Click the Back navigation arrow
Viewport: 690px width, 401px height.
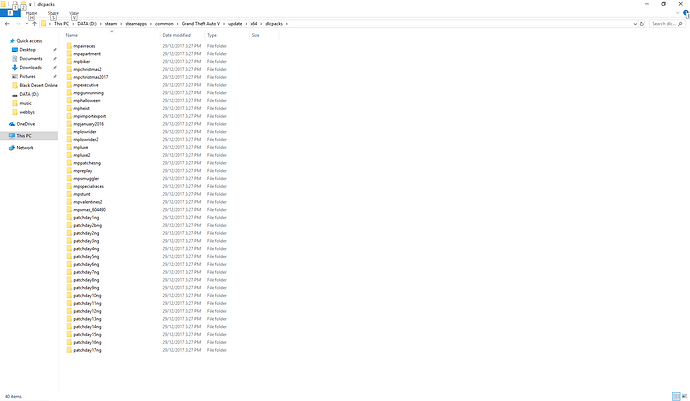click(x=7, y=24)
